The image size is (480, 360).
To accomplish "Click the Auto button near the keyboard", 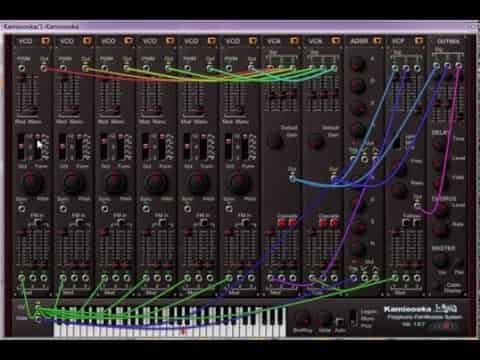I will pyautogui.click(x=340, y=323).
